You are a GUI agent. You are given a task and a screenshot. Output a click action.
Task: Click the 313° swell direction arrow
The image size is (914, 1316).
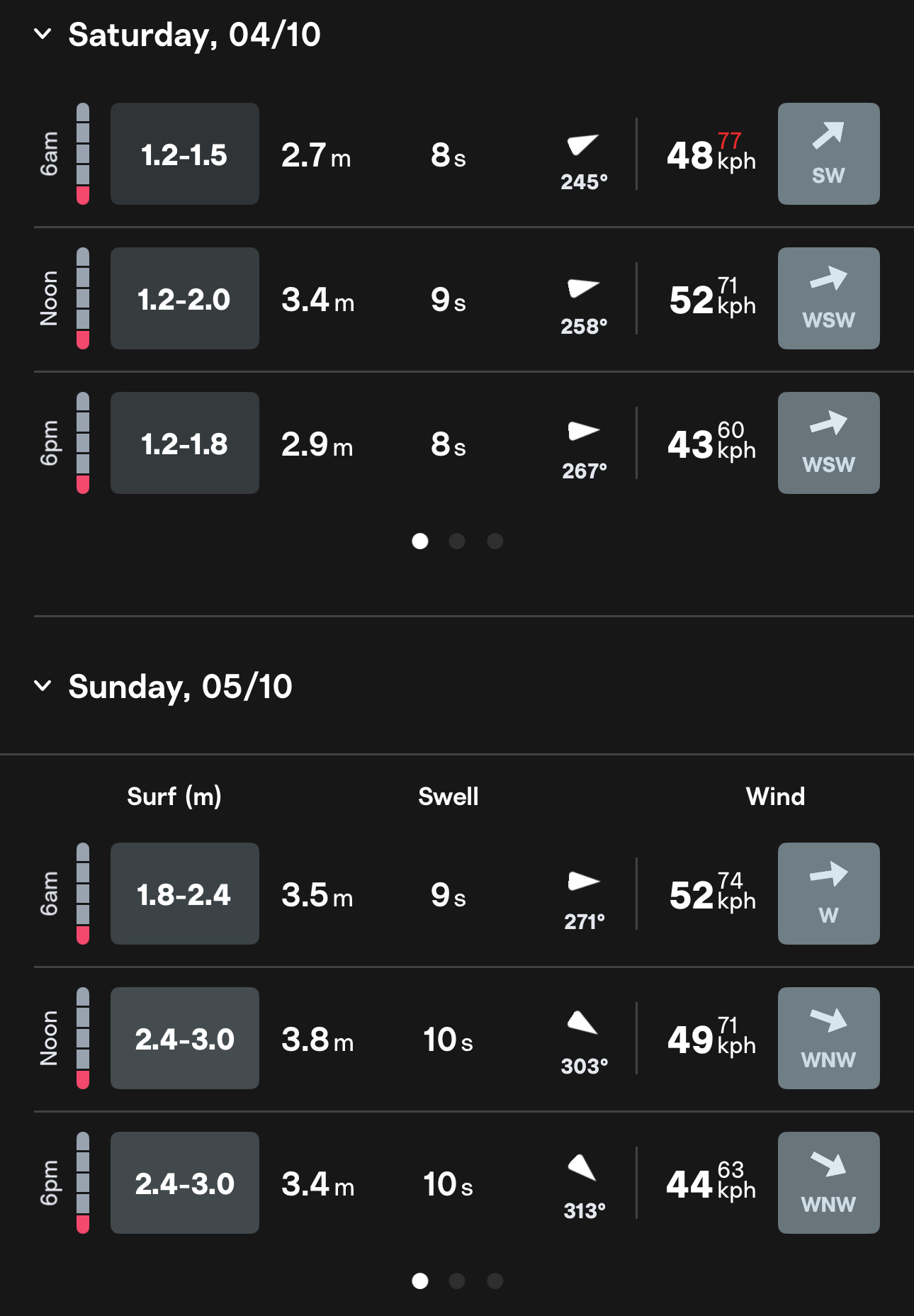click(582, 1167)
